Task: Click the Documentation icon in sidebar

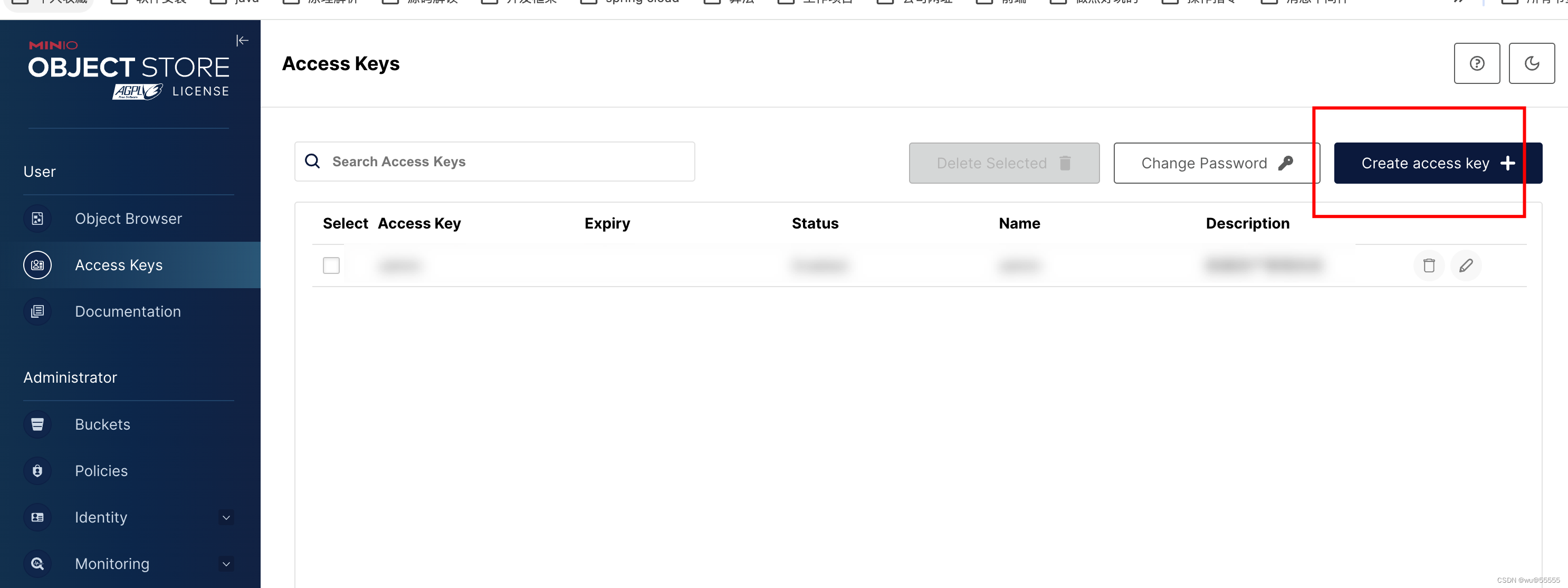Action: [37, 311]
